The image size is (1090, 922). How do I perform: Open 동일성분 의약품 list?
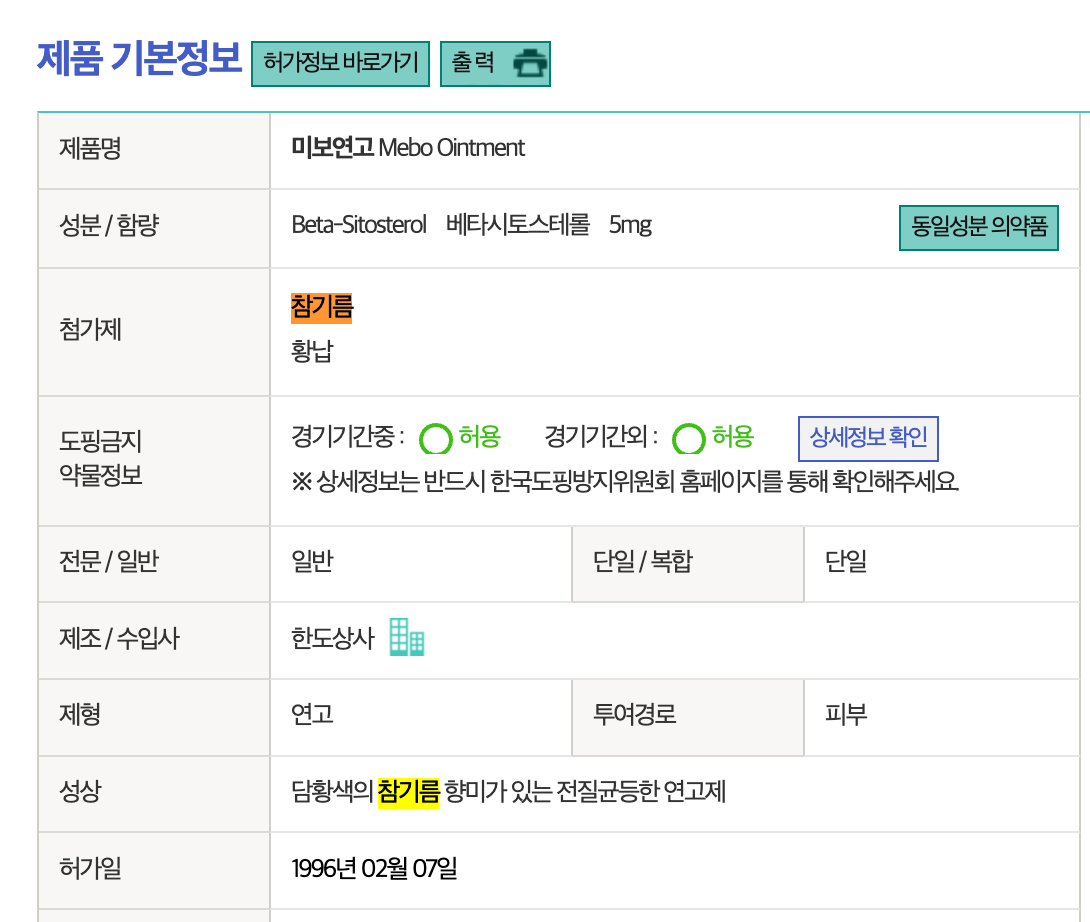coord(979,227)
